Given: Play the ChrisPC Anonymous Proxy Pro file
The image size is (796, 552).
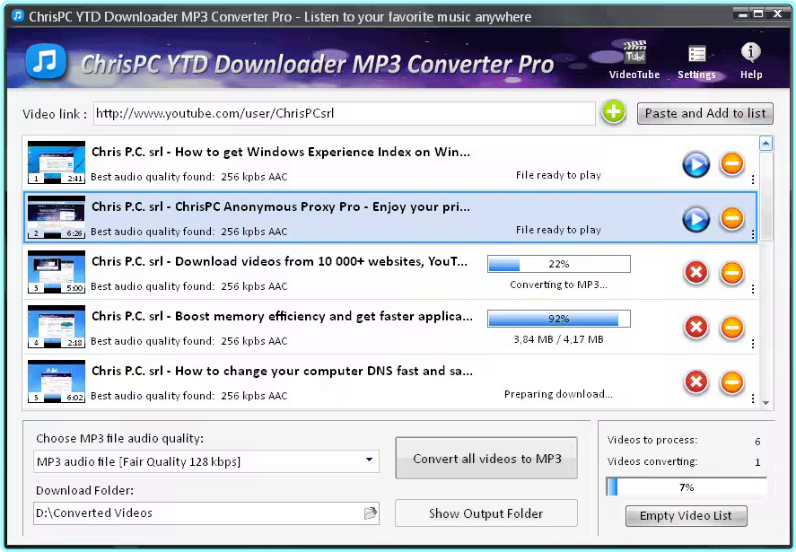Looking at the screenshot, I should pos(696,219).
